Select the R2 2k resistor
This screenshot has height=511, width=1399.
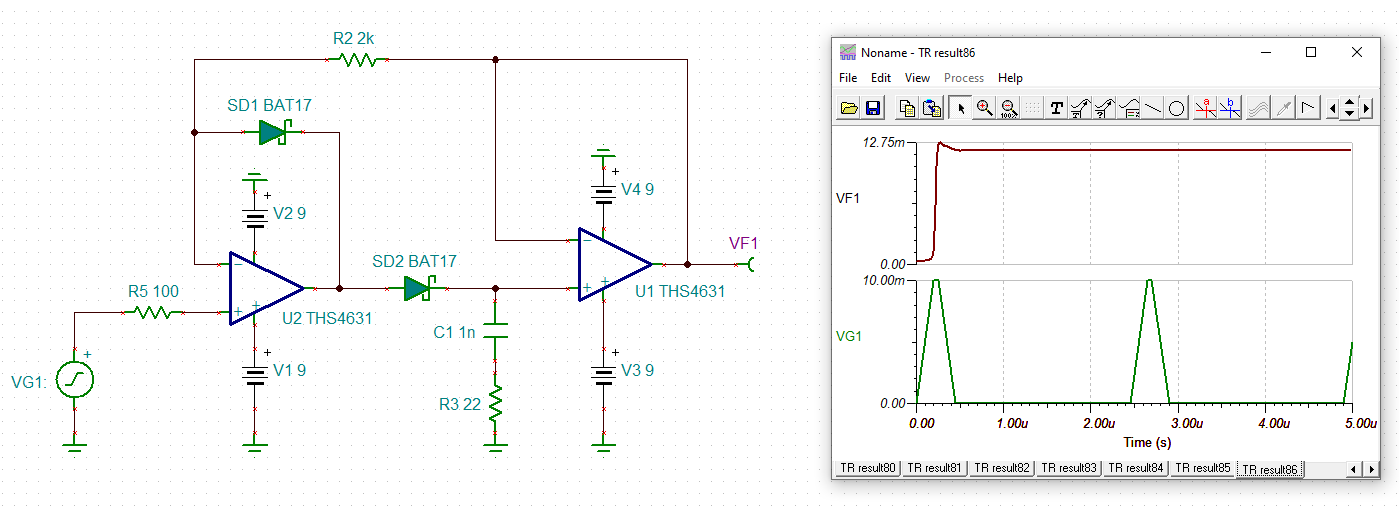(358, 60)
